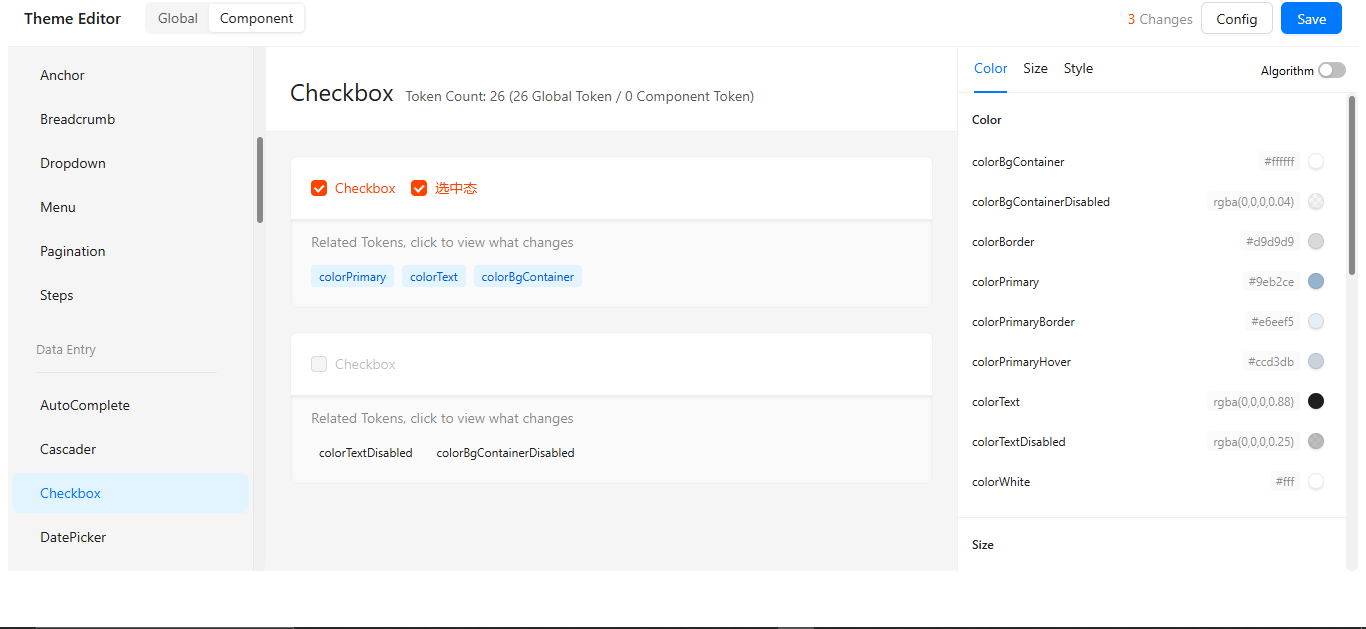Click the colorPrimary related token tag
The width and height of the screenshot is (1366, 629).
[x=352, y=277]
